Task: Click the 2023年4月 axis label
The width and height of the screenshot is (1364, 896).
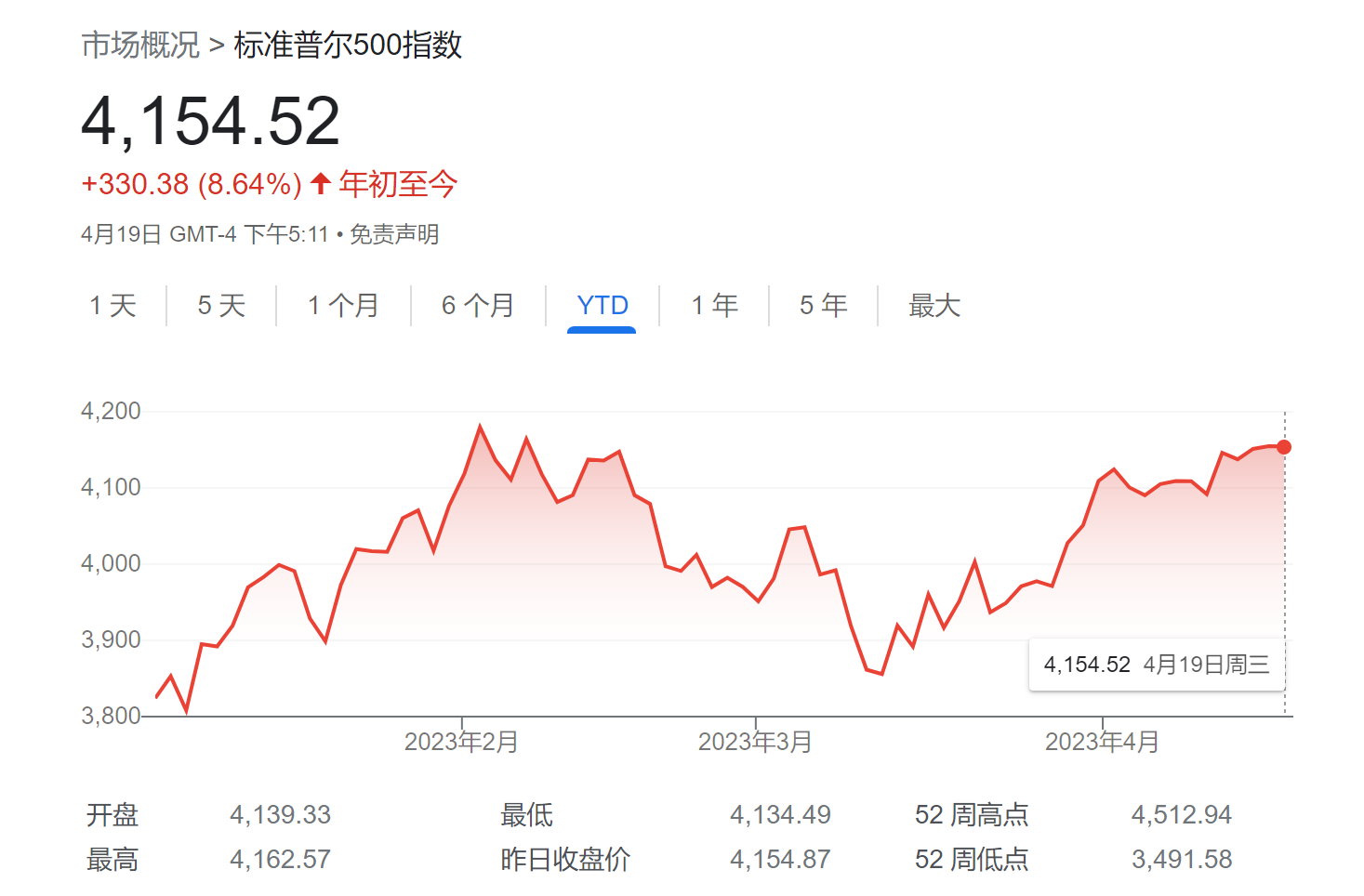Action: [1102, 742]
